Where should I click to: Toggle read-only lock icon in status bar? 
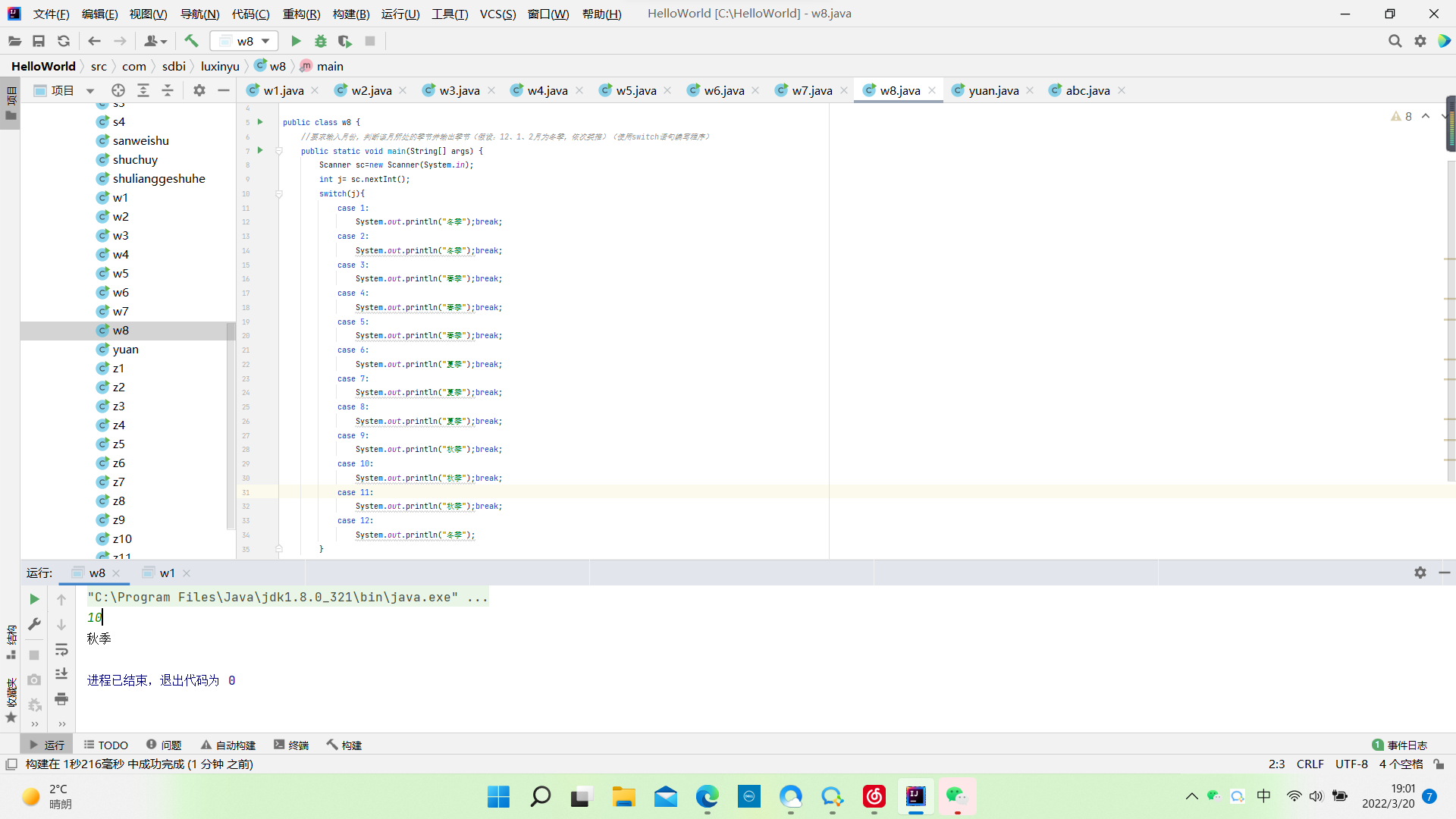click(x=1439, y=764)
